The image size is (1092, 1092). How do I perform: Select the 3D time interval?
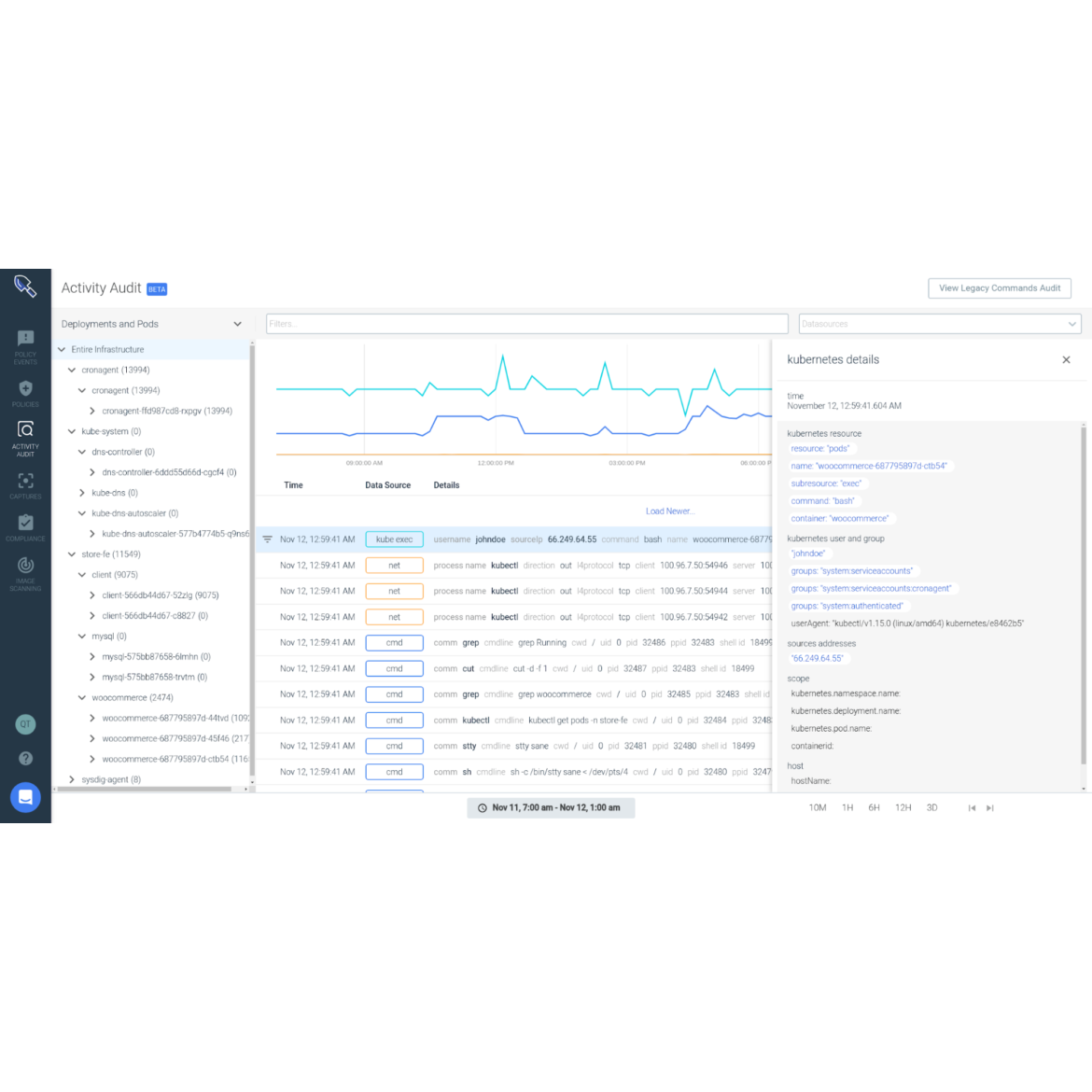point(931,807)
